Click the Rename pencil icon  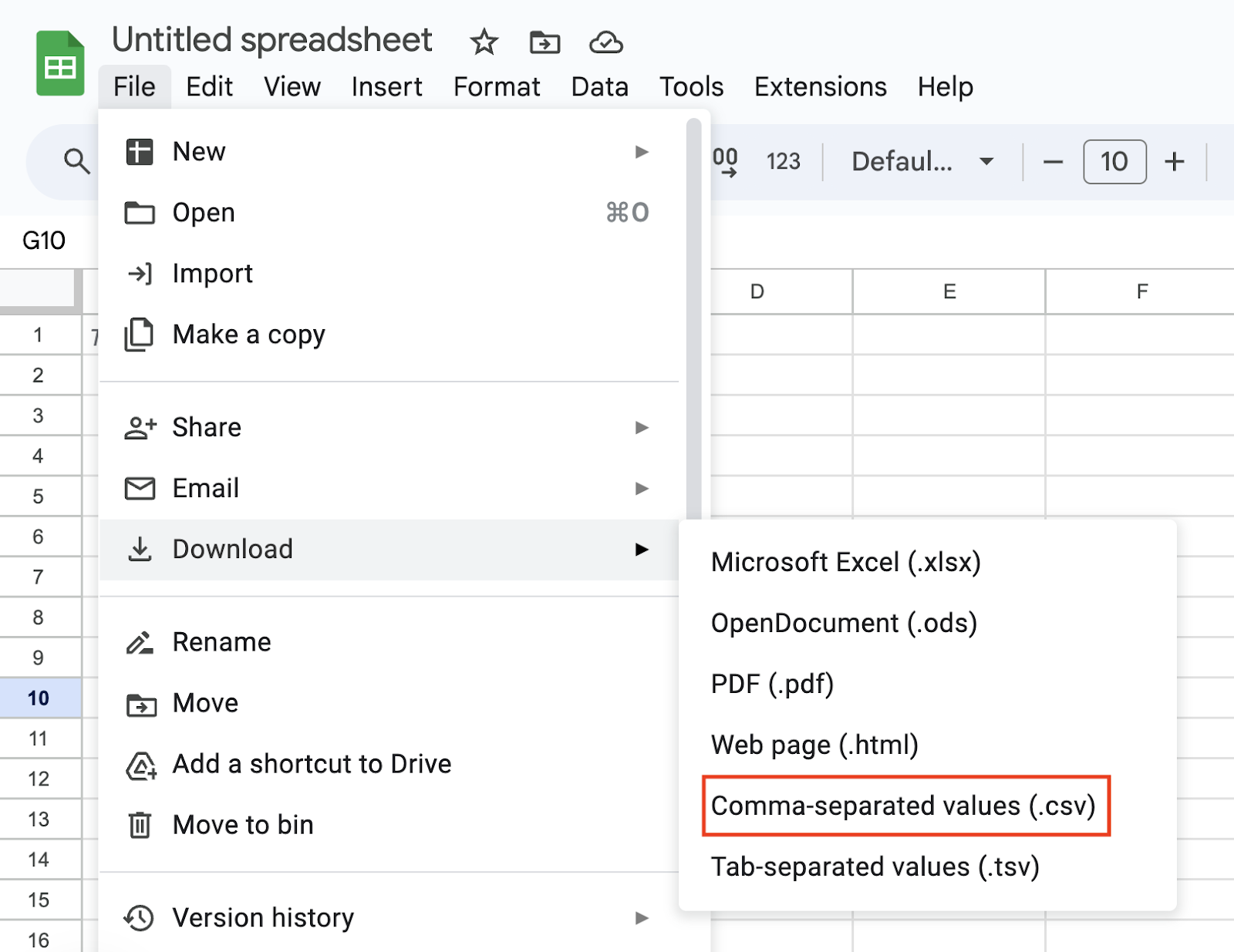click(x=140, y=642)
